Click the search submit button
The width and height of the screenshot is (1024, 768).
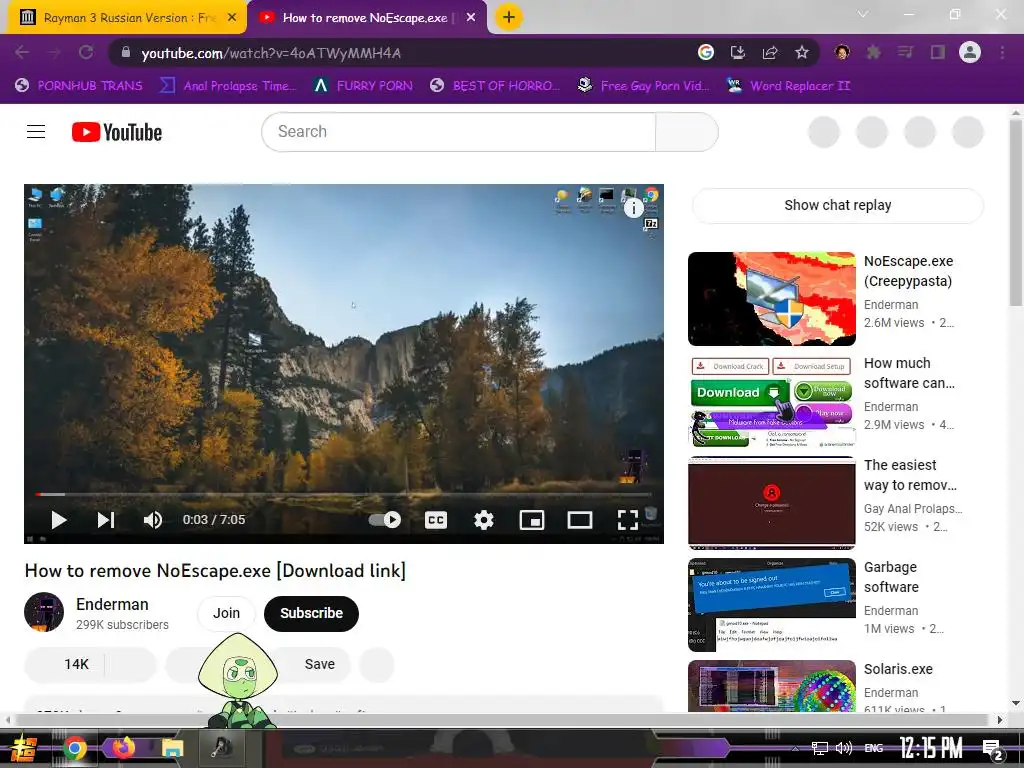click(687, 132)
